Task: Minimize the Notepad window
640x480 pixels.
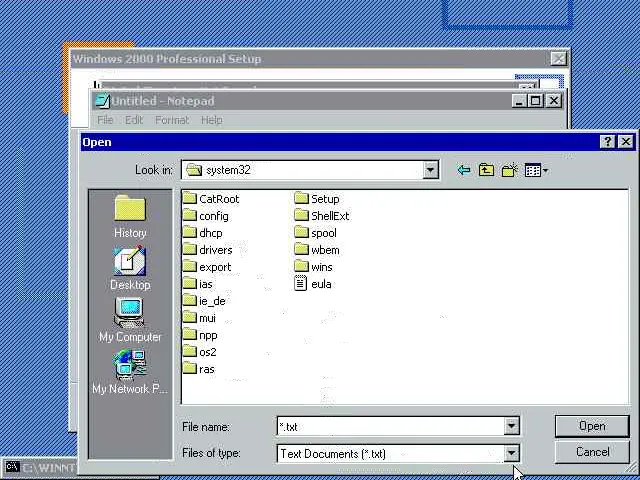Action: 519,101
